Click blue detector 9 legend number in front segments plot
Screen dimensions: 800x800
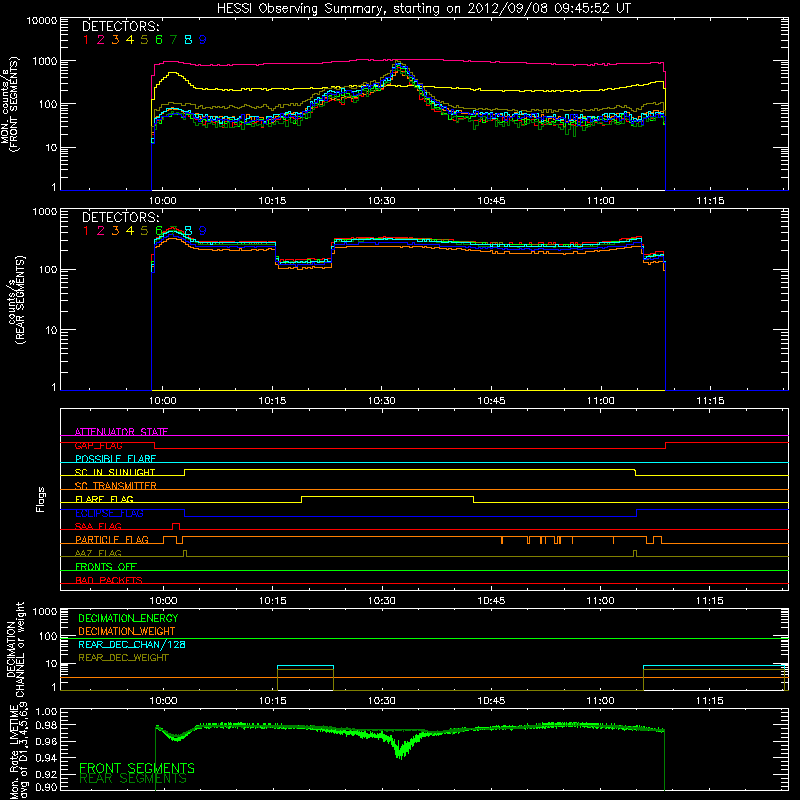[203, 40]
